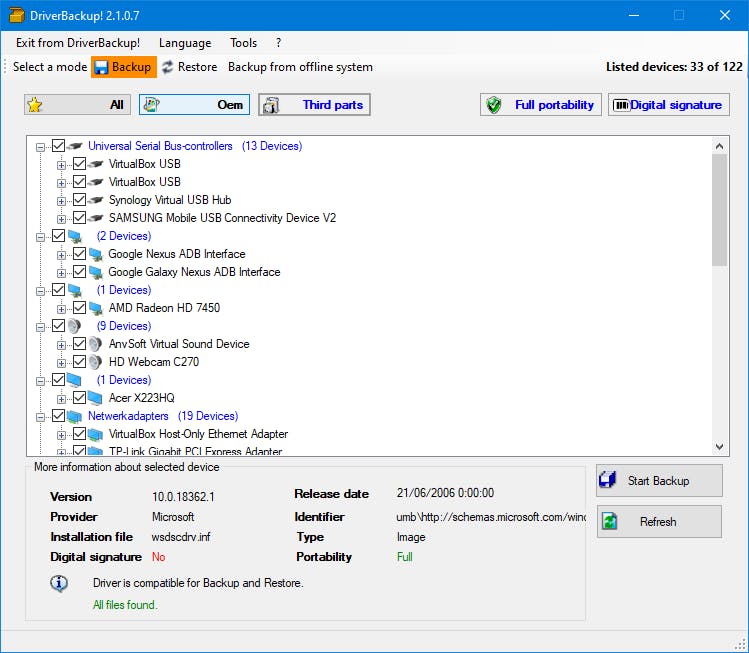Click the Start Backup button
The width and height of the screenshot is (749, 653).
[659, 480]
